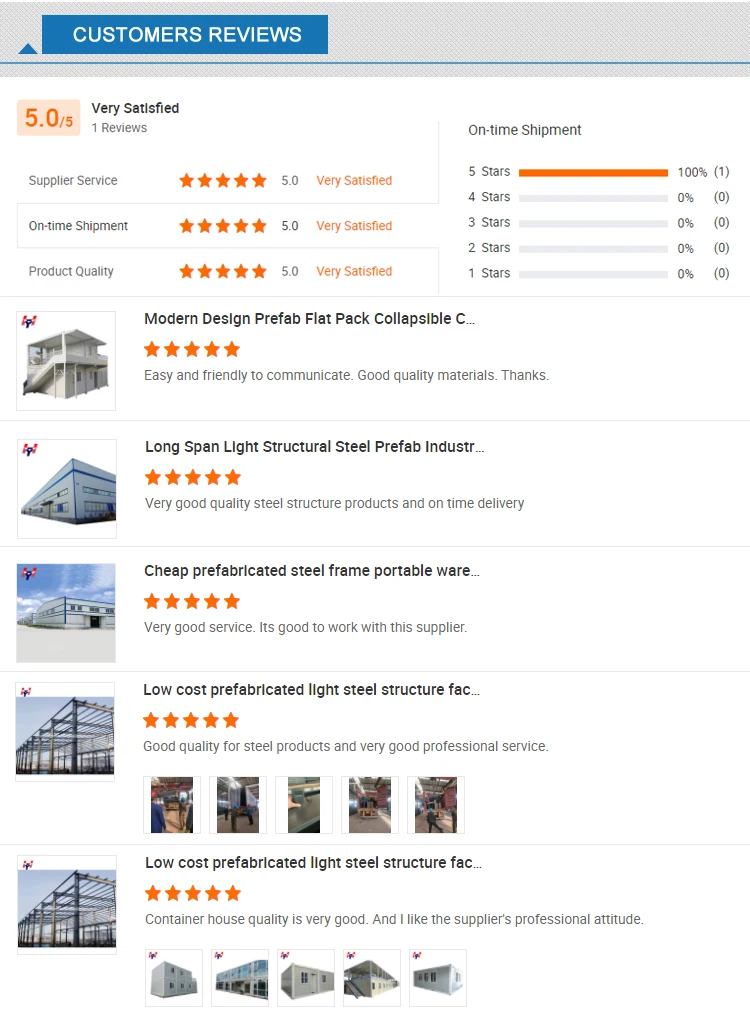View first container house review photo

click(x=174, y=978)
